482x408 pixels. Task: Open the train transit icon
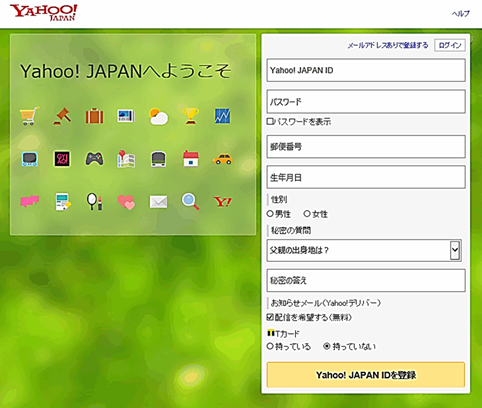tap(158, 159)
